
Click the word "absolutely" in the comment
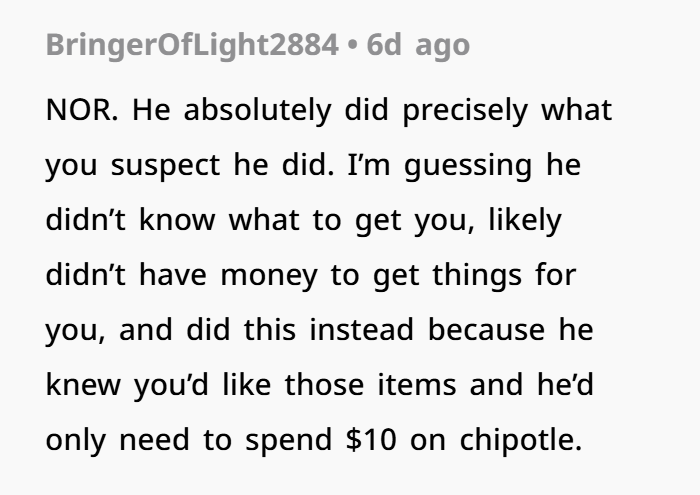click(x=254, y=110)
